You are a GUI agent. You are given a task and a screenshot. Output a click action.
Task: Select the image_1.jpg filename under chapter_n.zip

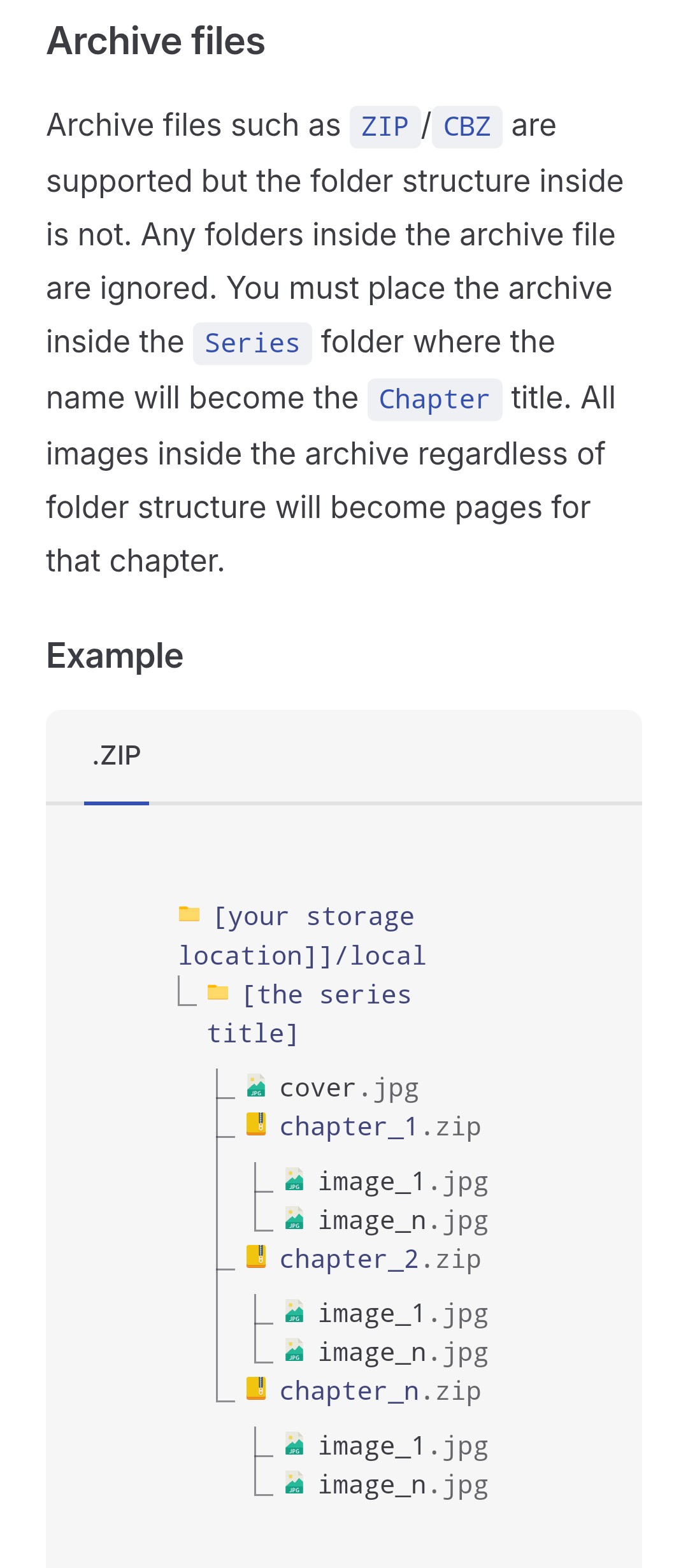pyautogui.click(x=403, y=1446)
